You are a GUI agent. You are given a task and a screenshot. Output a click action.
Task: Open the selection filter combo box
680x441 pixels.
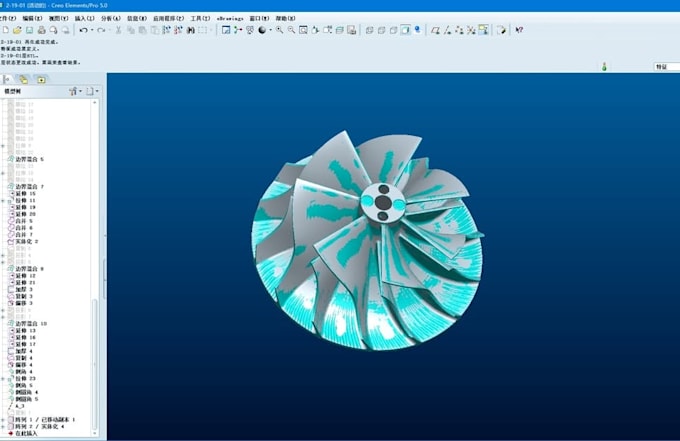667,67
